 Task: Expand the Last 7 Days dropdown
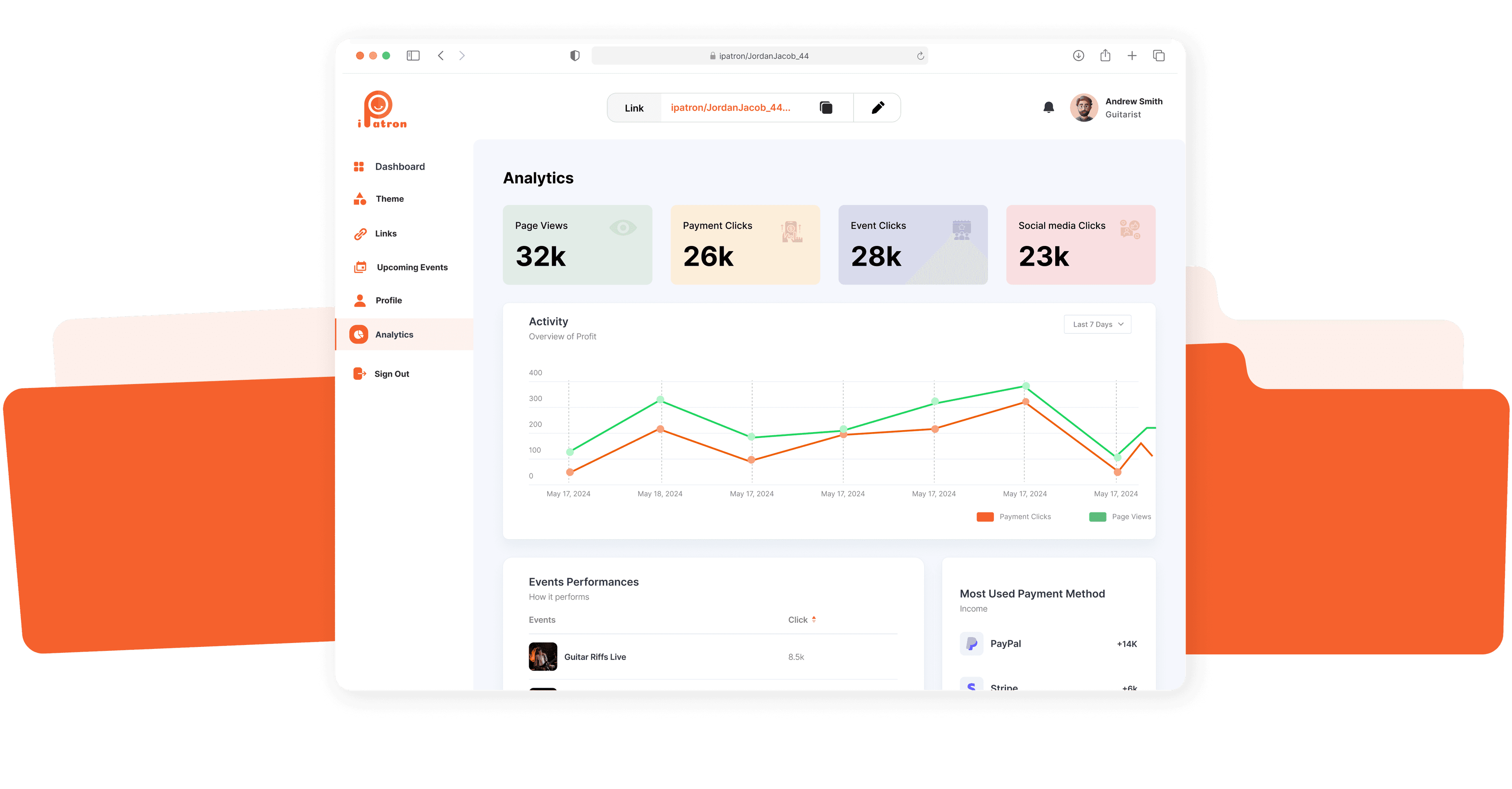click(1097, 324)
